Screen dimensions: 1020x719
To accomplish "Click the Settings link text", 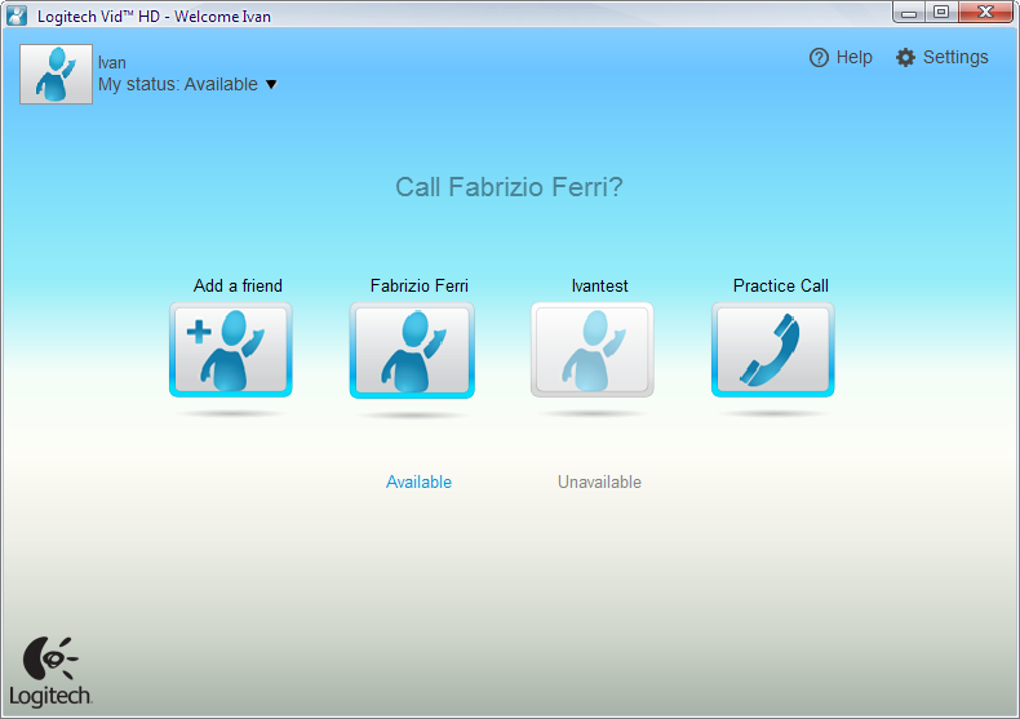I will point(956,57).
